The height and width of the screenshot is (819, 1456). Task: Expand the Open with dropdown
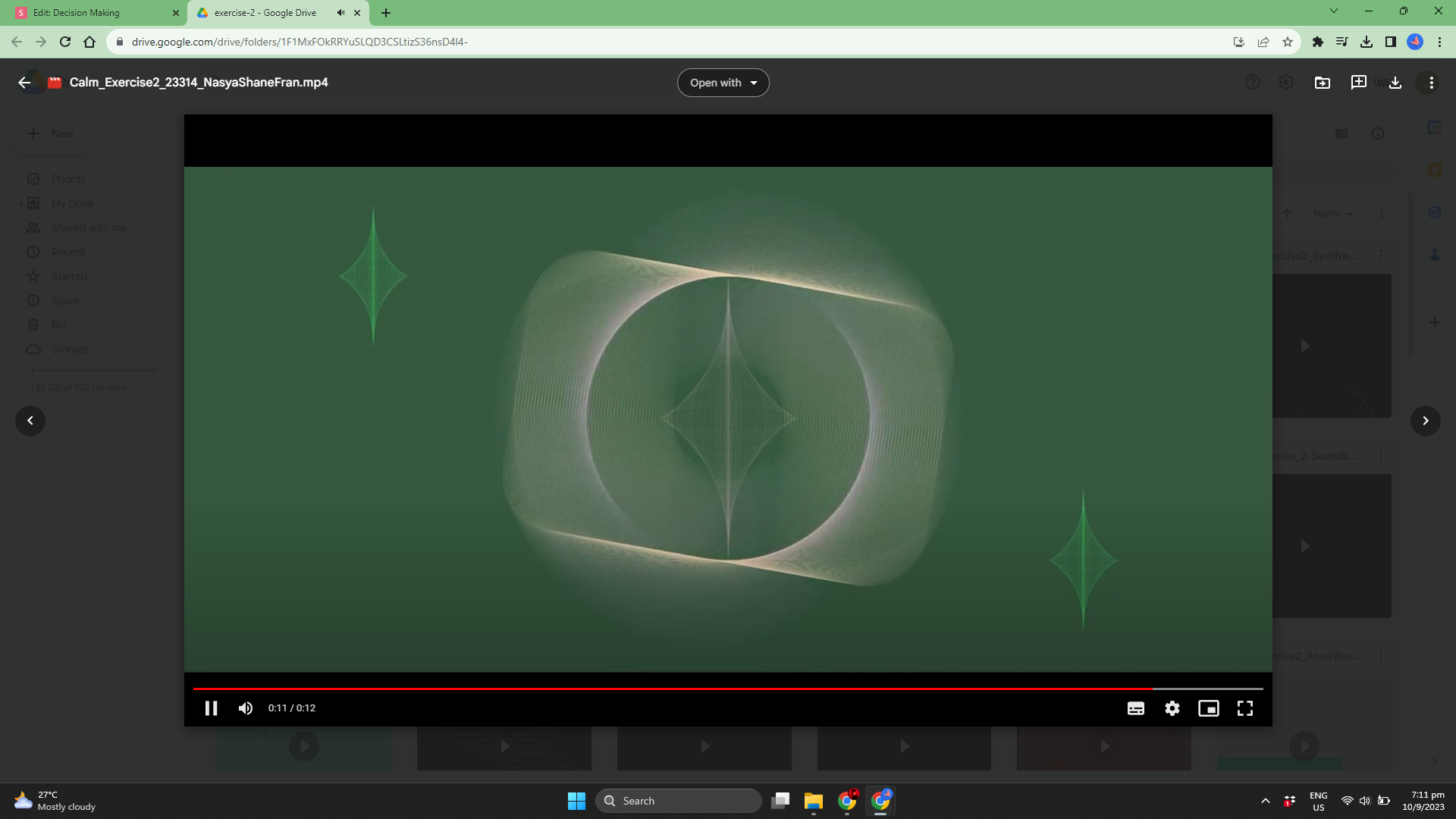[x=723, y=83]
